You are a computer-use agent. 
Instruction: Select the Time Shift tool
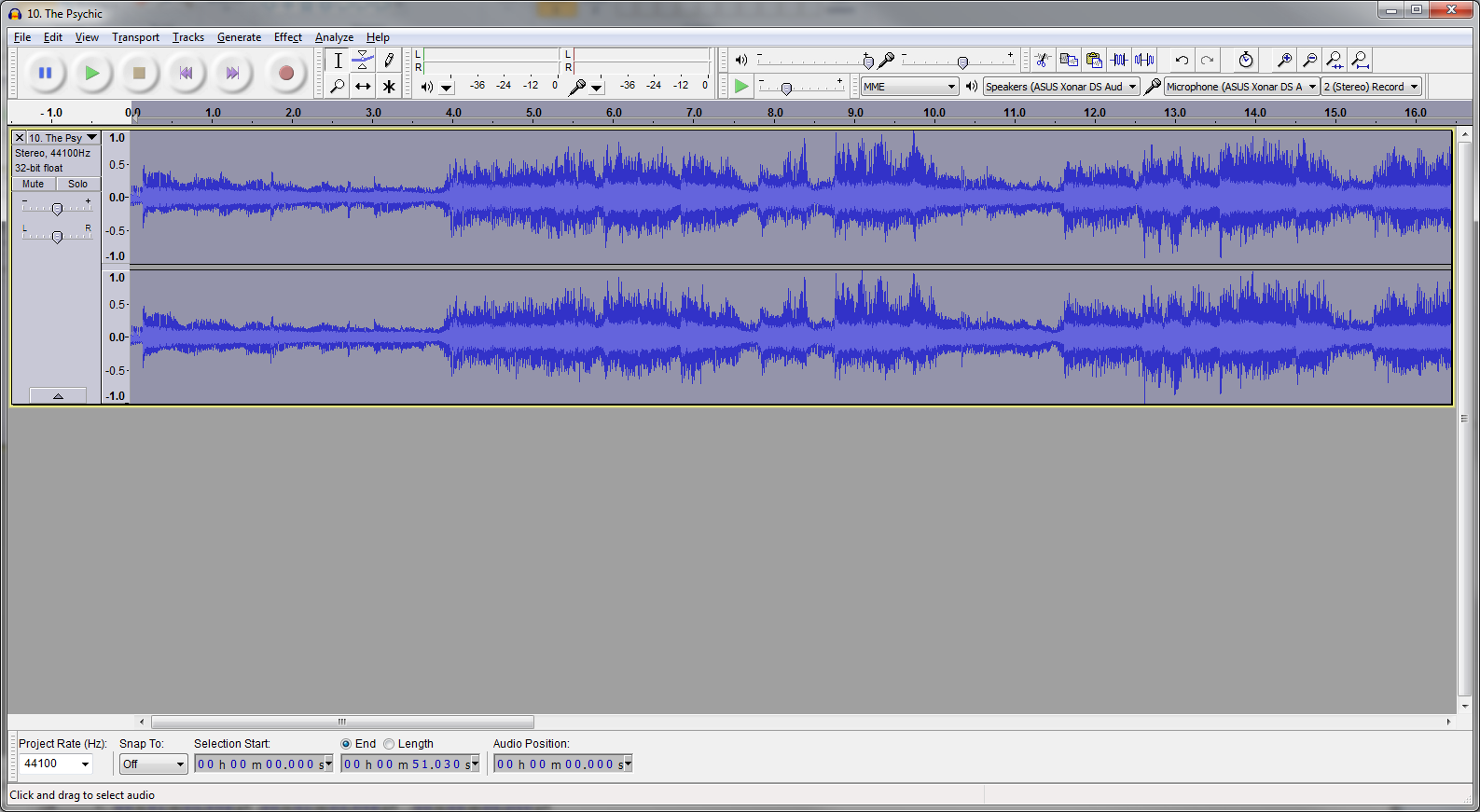(363, 86)
